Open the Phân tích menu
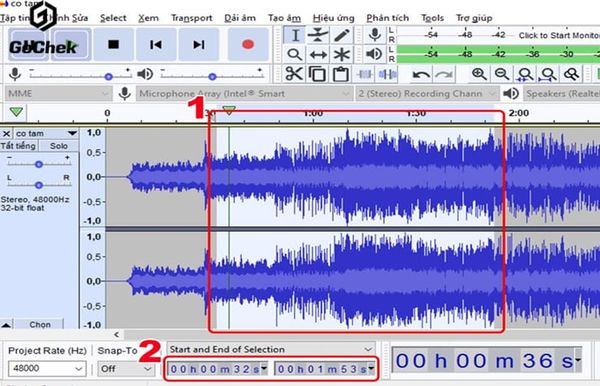This screenshot has width=600, height=386. click(387, 18)
